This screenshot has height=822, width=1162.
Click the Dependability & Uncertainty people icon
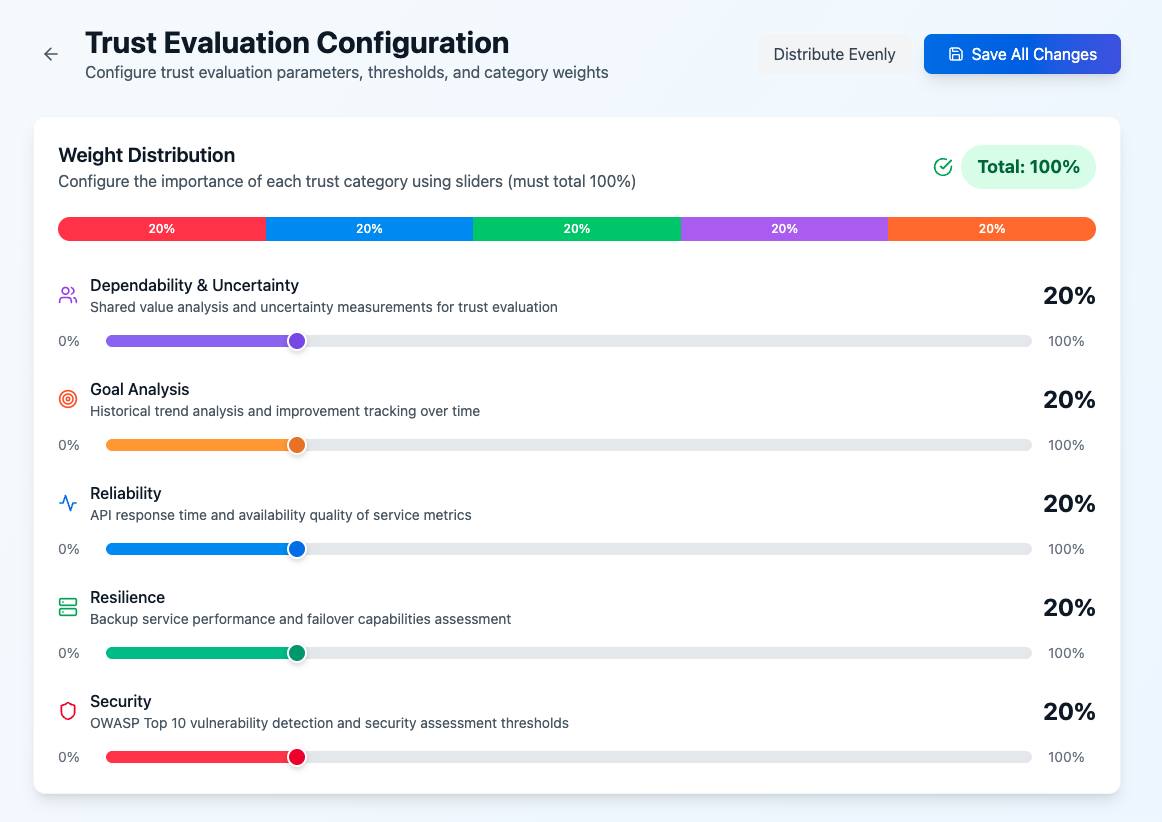(67, 293)
